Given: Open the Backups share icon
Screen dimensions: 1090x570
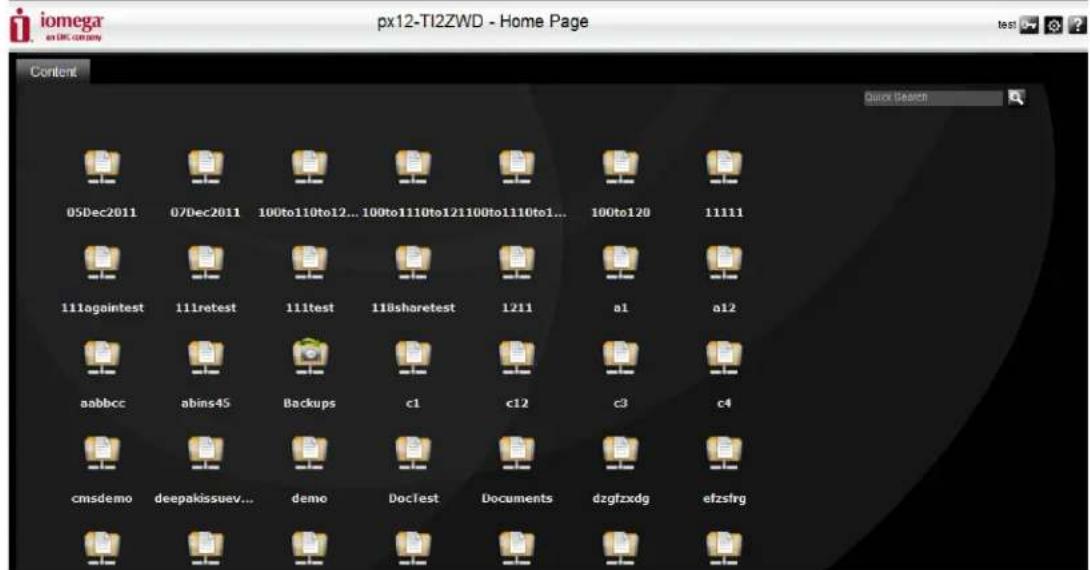Looking at the screenshot, I should [309, 357].
